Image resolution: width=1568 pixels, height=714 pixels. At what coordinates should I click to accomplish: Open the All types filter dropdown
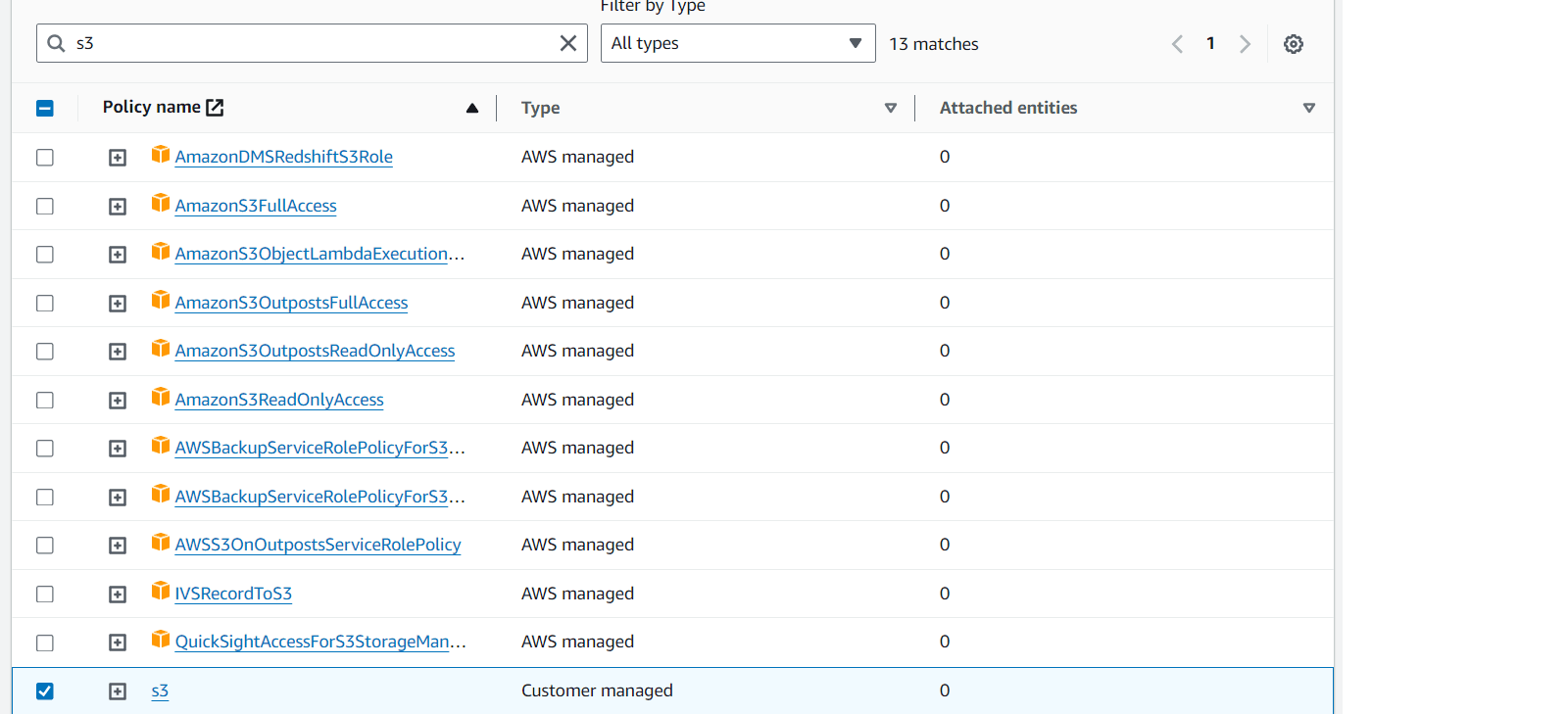coord(737,43)
